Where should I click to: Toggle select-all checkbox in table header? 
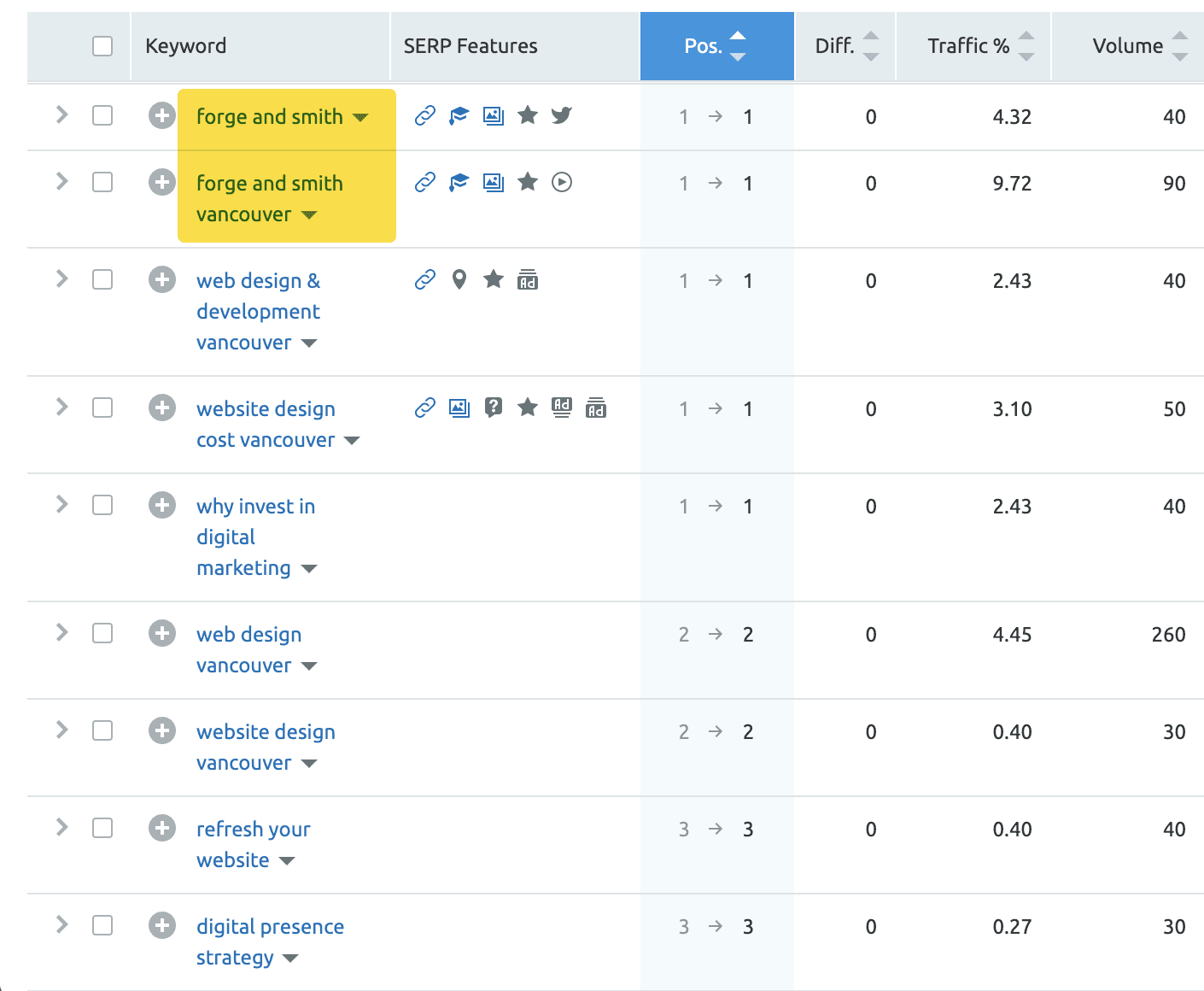point(102,46)
